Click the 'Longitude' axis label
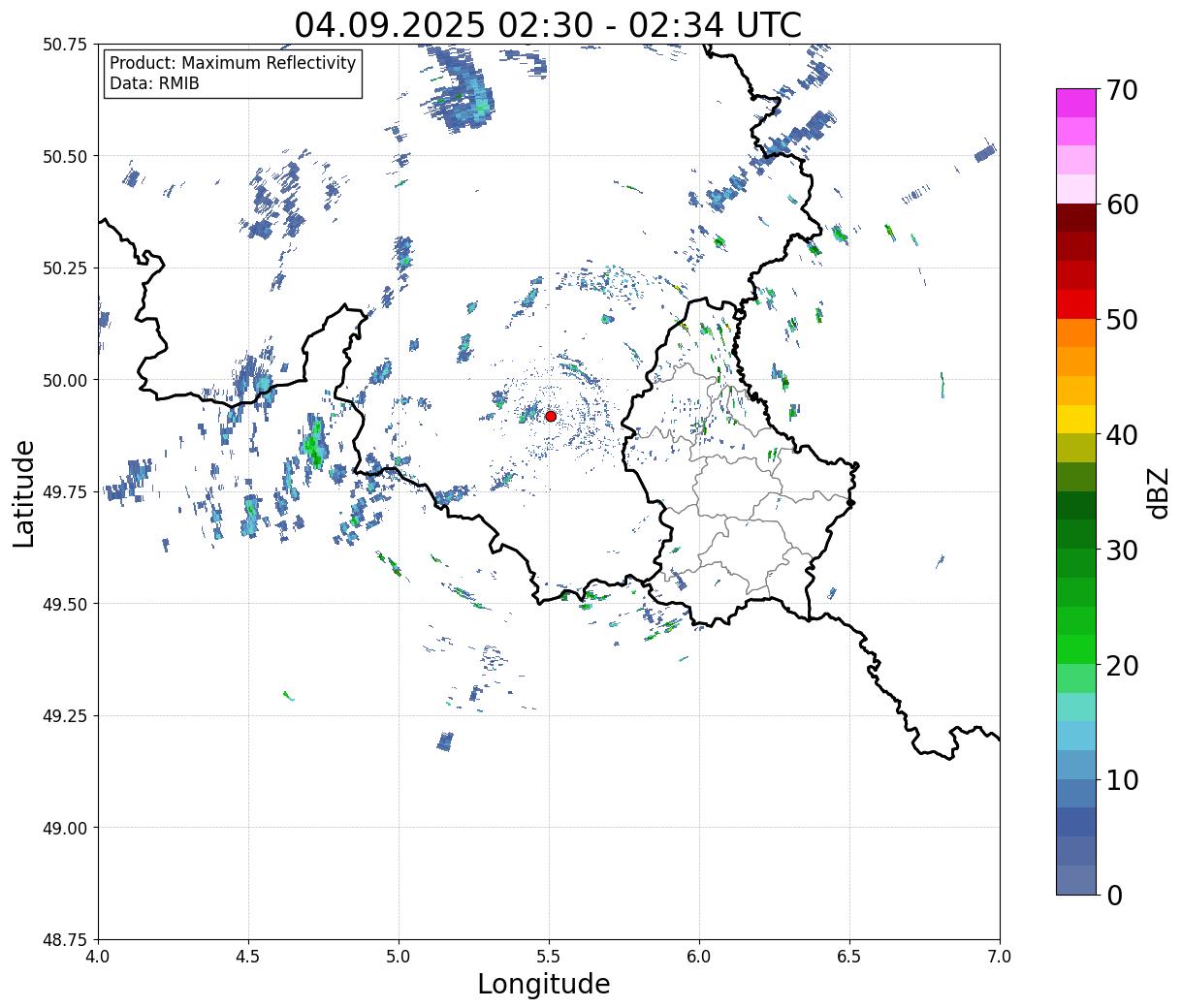This screenshot has width=1182, height=1008. (x=544, y=984)
